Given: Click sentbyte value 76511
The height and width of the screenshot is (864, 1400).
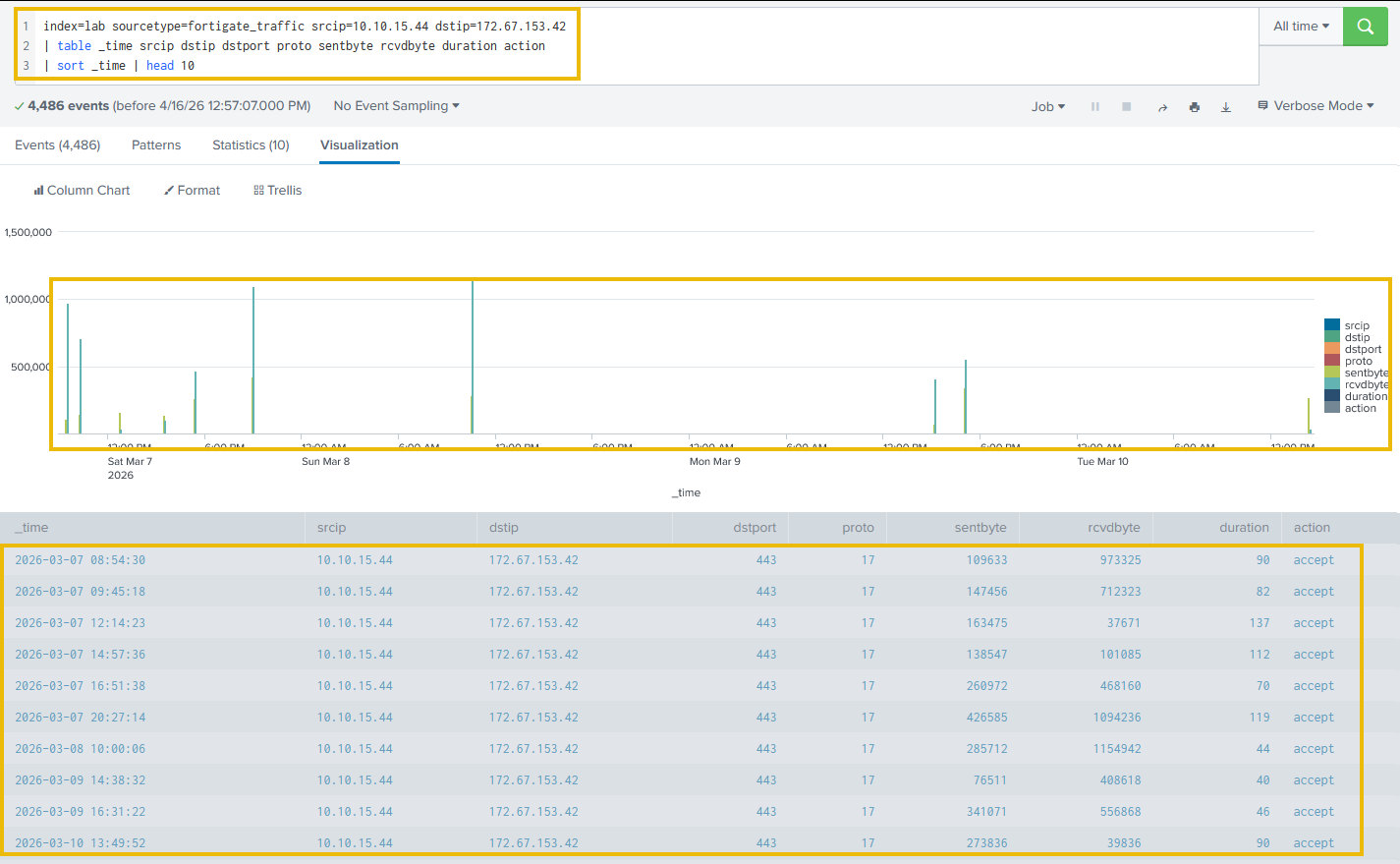Looking at the screenshot, I should [x=990, y=780].
